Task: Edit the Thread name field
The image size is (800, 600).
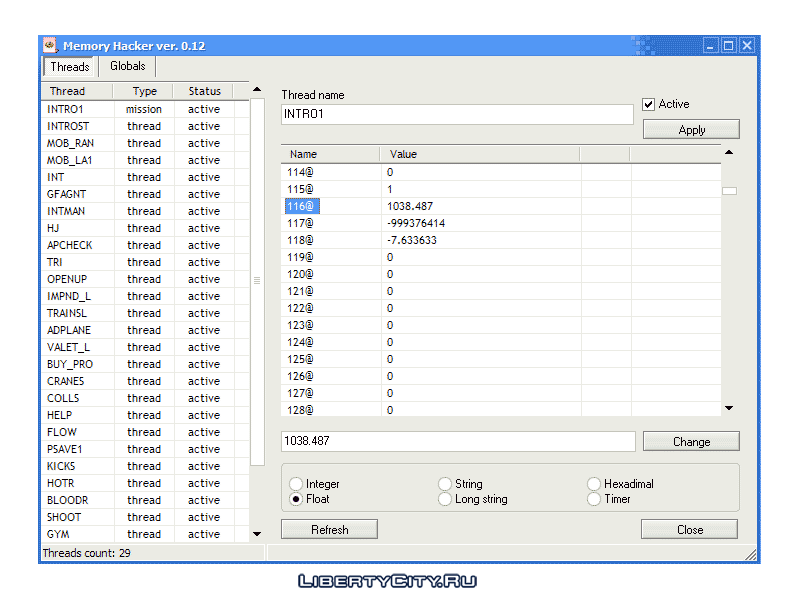Action: click(x=457, y=114)
